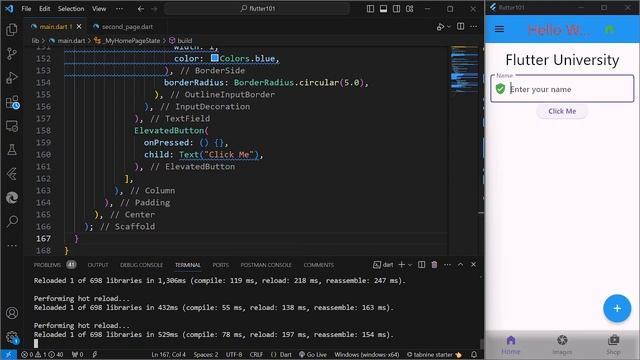Click the green icon in Flutter app bar

[x=610, y=29]
